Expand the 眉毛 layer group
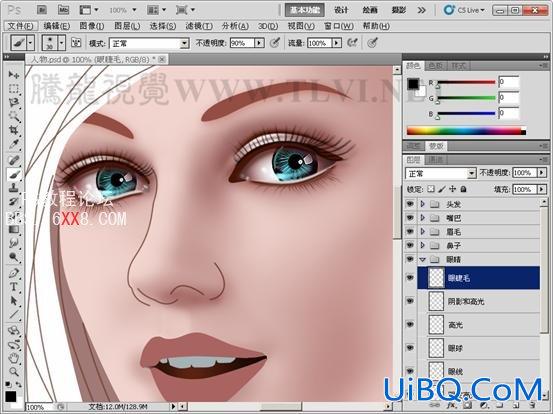This screenshot has width=553, height=414. [423, 232]
